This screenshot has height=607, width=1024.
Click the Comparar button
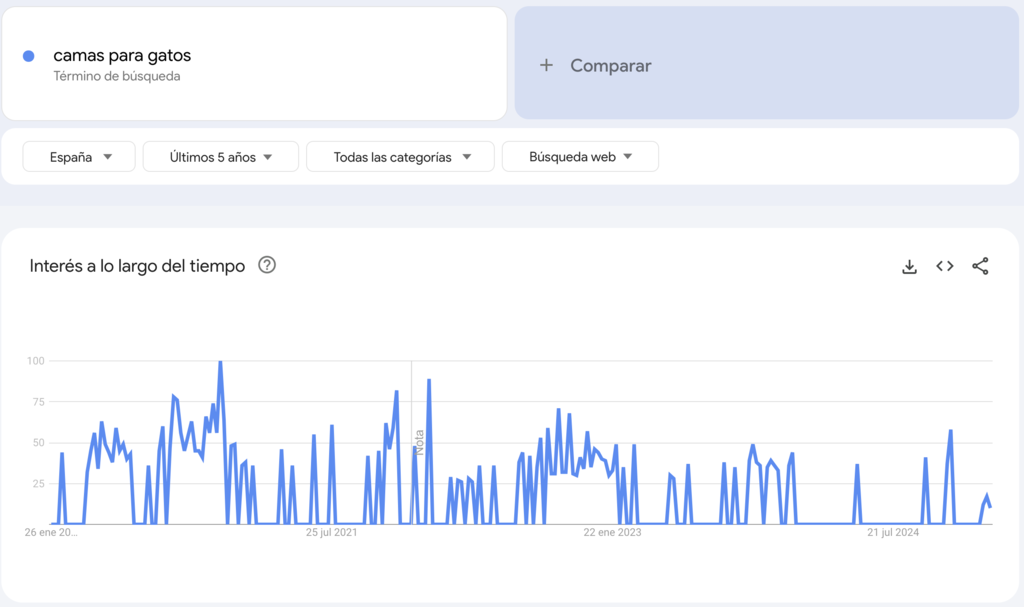point(610,64)
